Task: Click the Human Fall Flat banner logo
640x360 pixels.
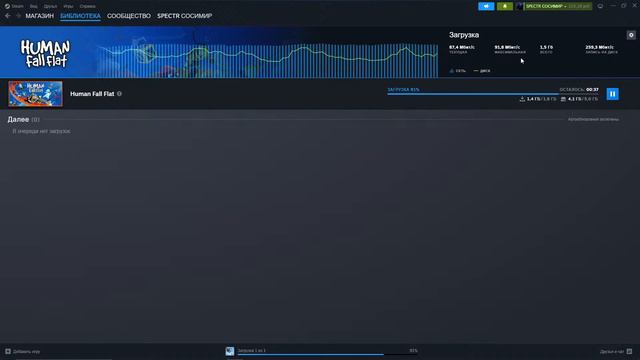Action: 45,53
